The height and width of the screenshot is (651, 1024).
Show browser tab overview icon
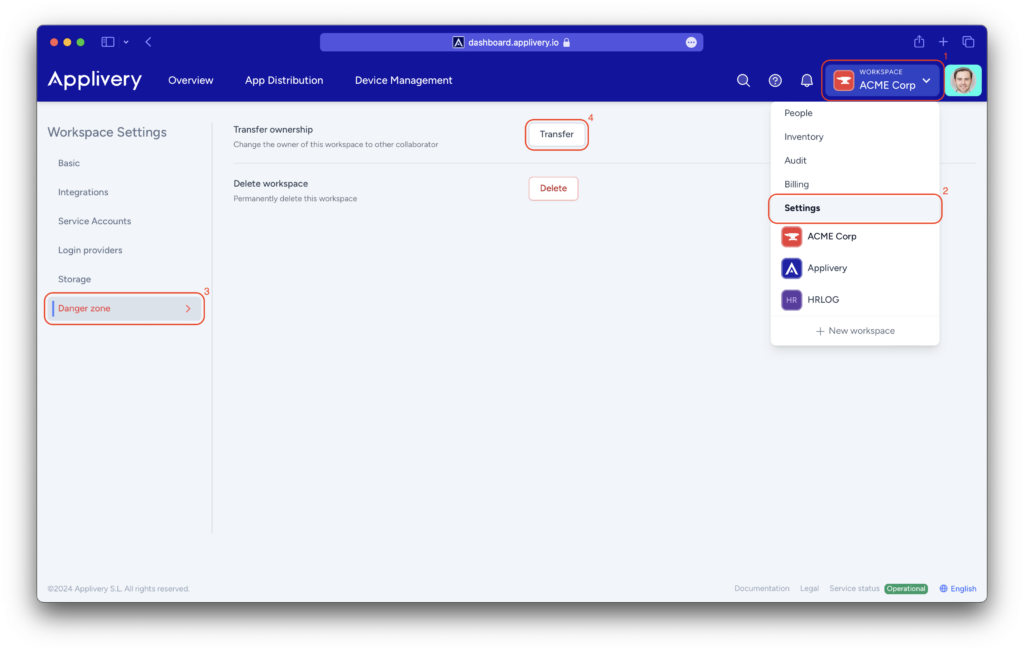coord(968,42)
